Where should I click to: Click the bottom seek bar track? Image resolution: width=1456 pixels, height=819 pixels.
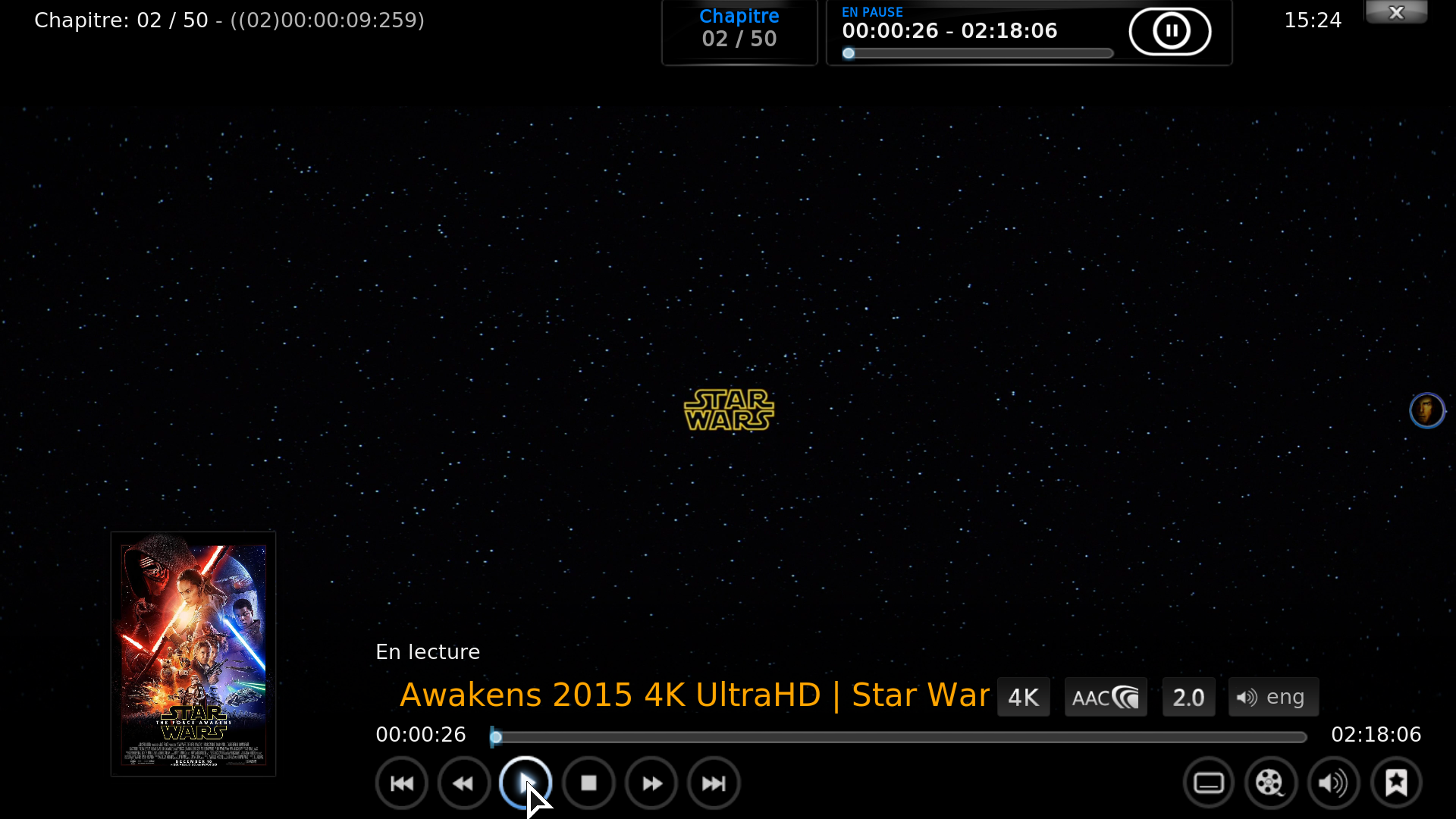click(x=899, y=737)
